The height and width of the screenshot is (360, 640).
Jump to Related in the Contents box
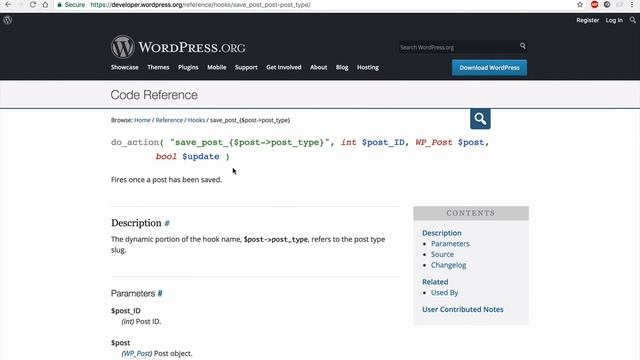click(x=435, y=282)
